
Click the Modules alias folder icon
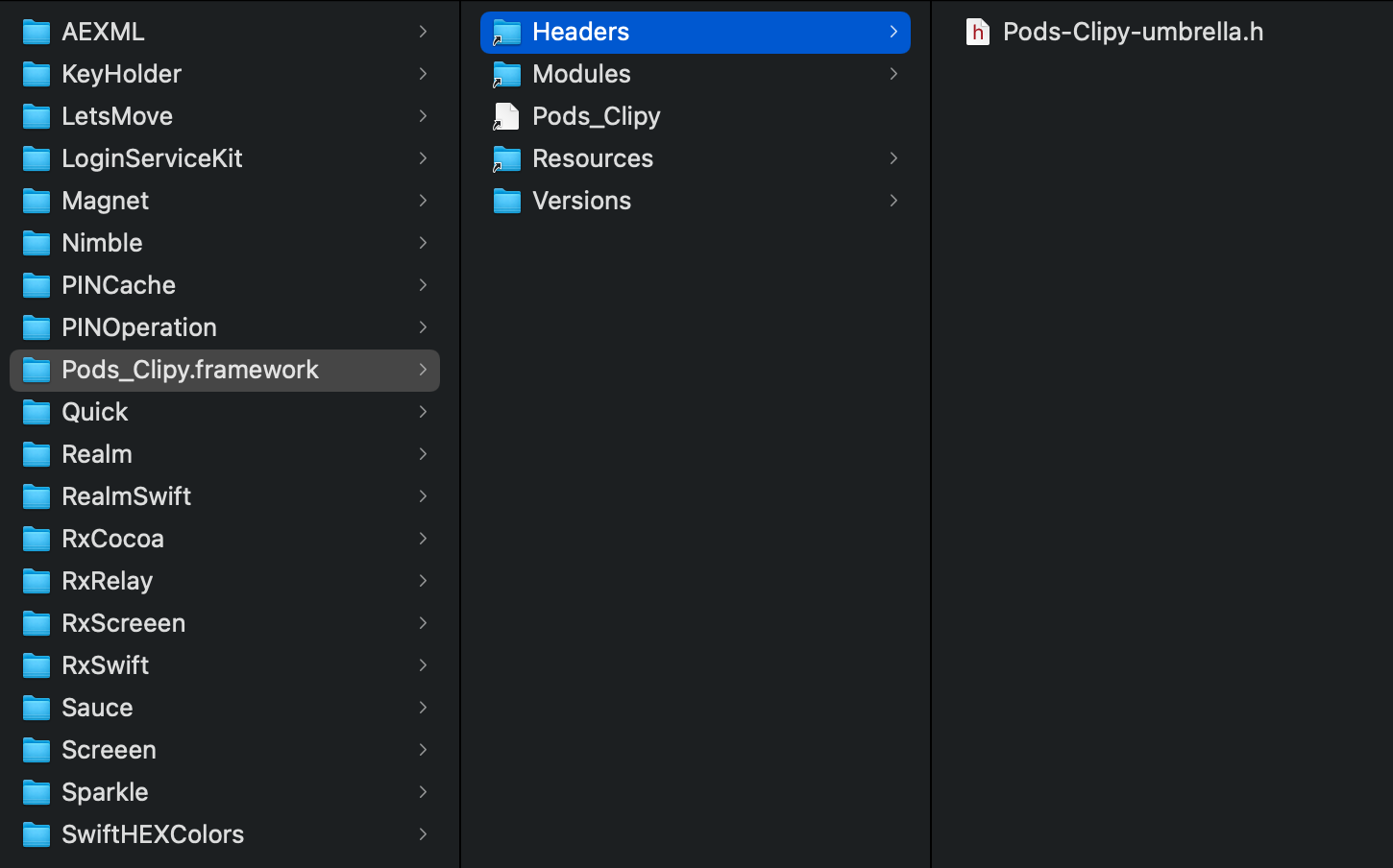506,74
